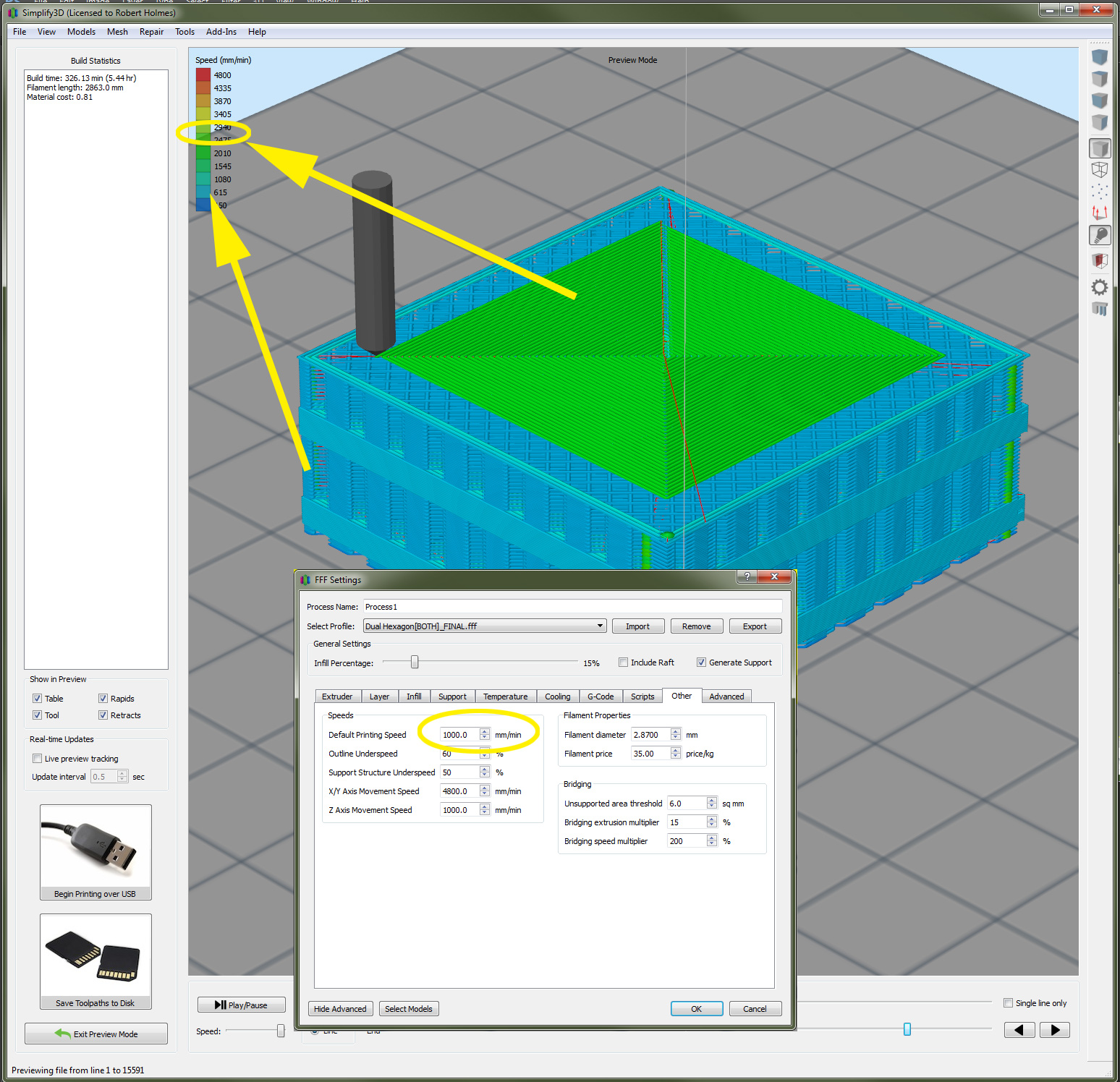Click the solid model render cube icon
This screenshot has width=1120, height=1082.
pos(1100,148)
